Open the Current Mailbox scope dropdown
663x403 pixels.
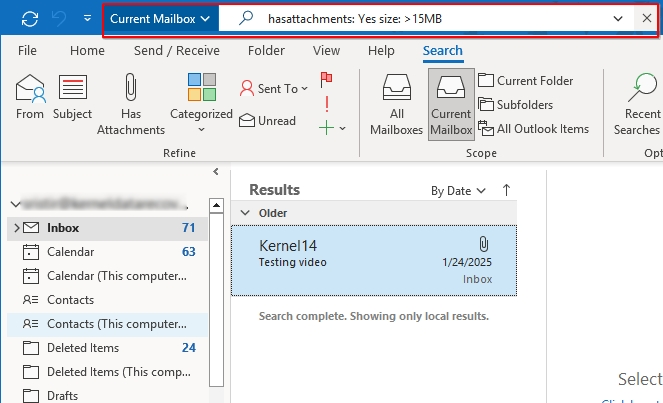pos(160,19)
